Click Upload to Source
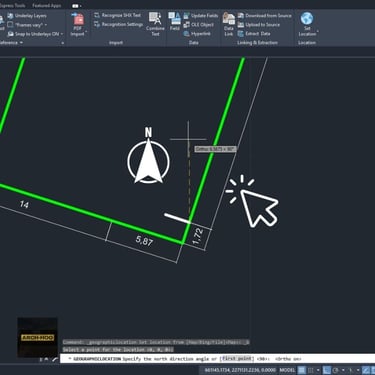 [x=259, y=25]
